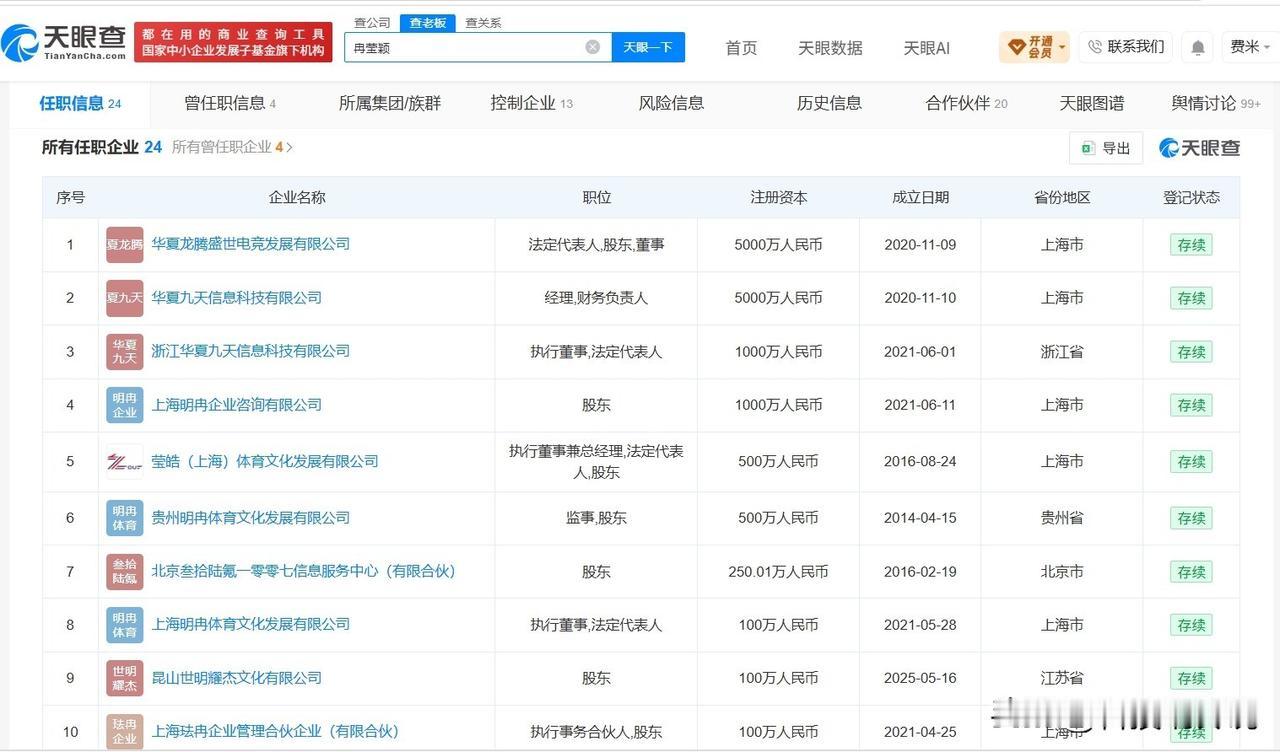This screenshot has height=752, width=1280.
Task: Switch to the 天眼图谱 tab
Action: point(1091,103)
